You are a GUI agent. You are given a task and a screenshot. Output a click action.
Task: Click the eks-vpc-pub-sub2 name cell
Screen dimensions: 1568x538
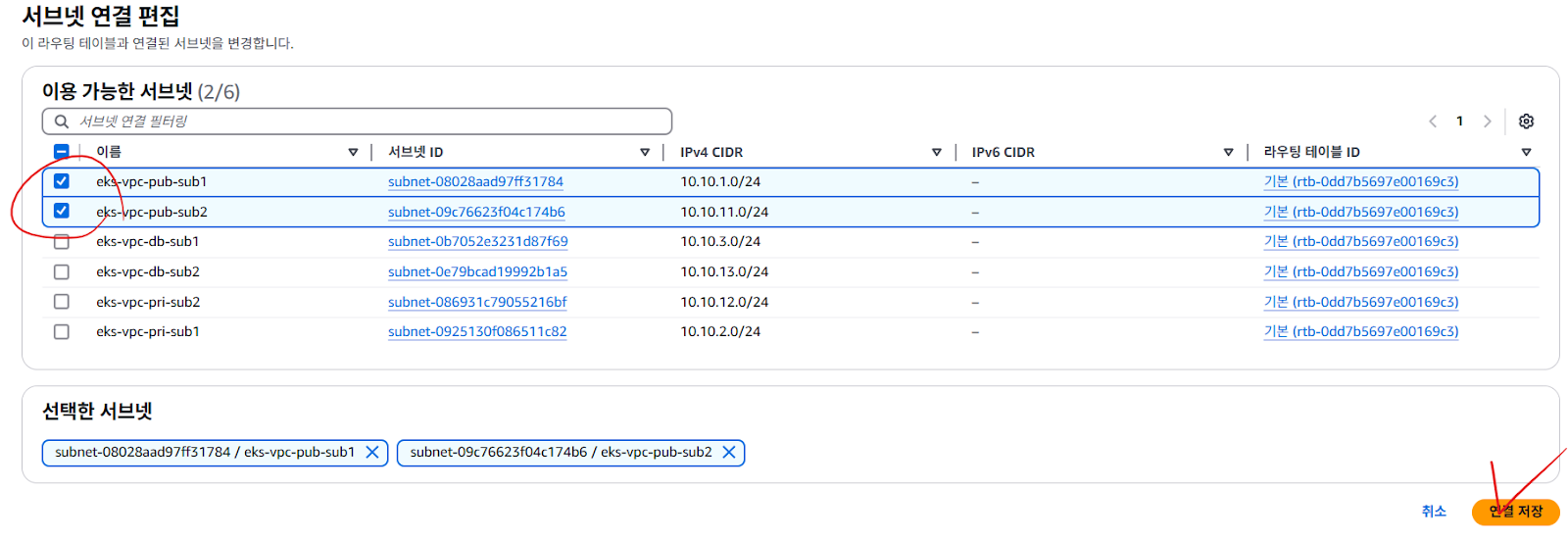[x=152, y=212]
